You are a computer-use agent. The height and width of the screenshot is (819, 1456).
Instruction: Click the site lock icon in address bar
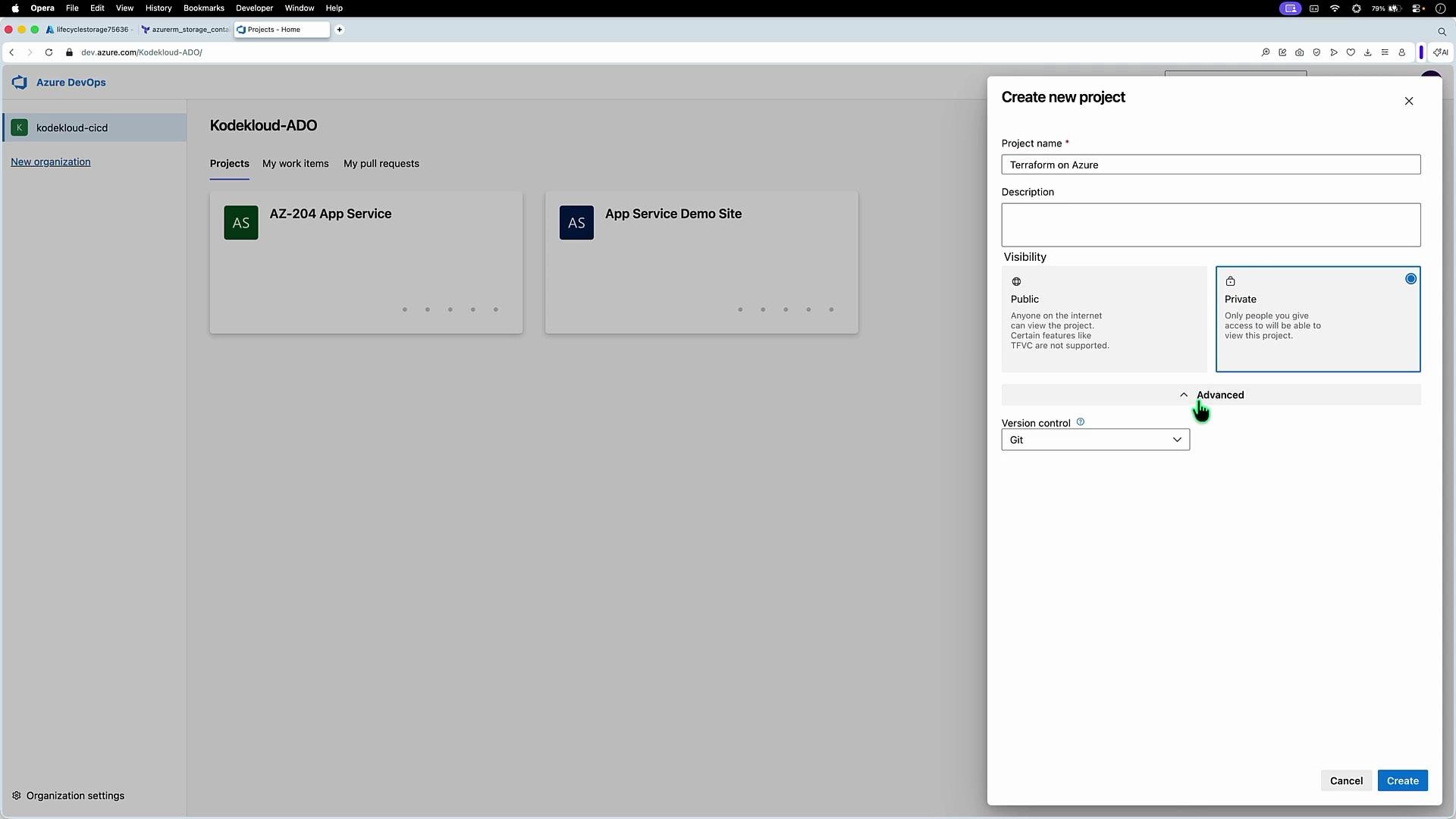point(69,52)
